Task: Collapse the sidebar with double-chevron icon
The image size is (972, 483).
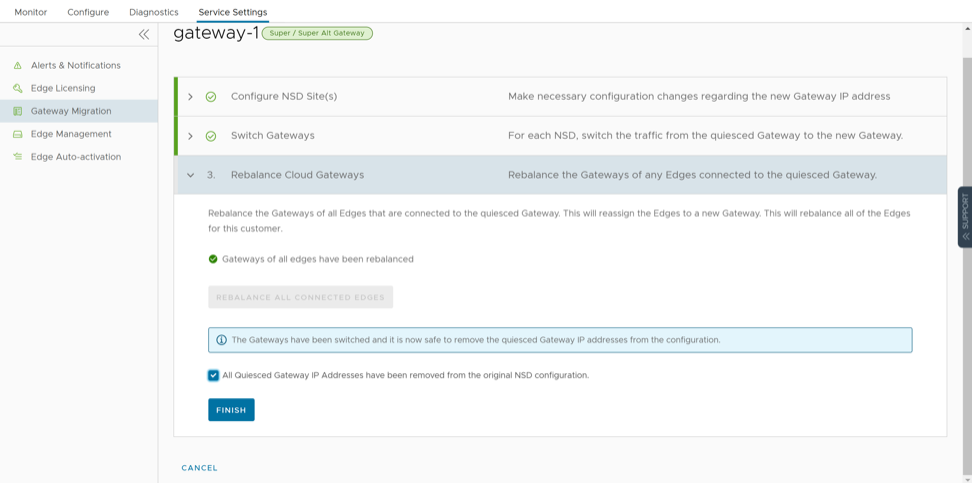Action: point(144,34)
